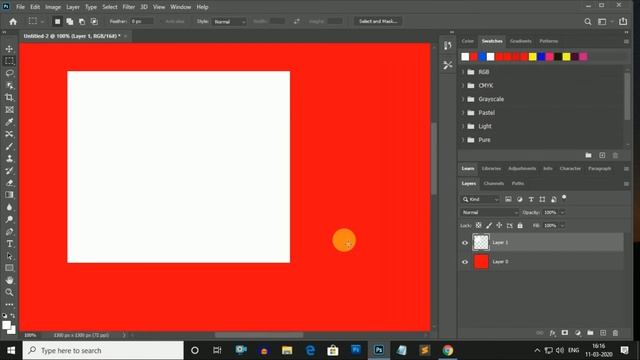
Task: Toggle pixel layer filter
Action: [x=508, y=199]
